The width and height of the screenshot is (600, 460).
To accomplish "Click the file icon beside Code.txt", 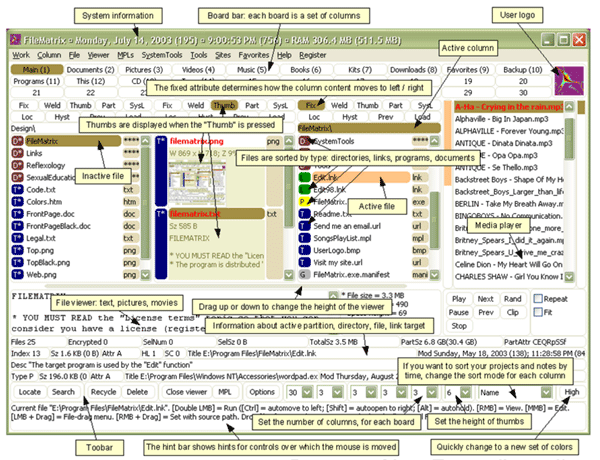I will 18,190.
